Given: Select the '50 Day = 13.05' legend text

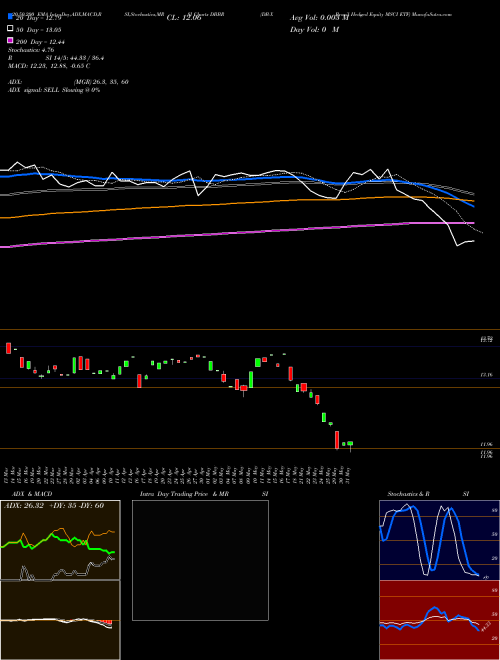Looking at the screenshot, I should 38,30.
